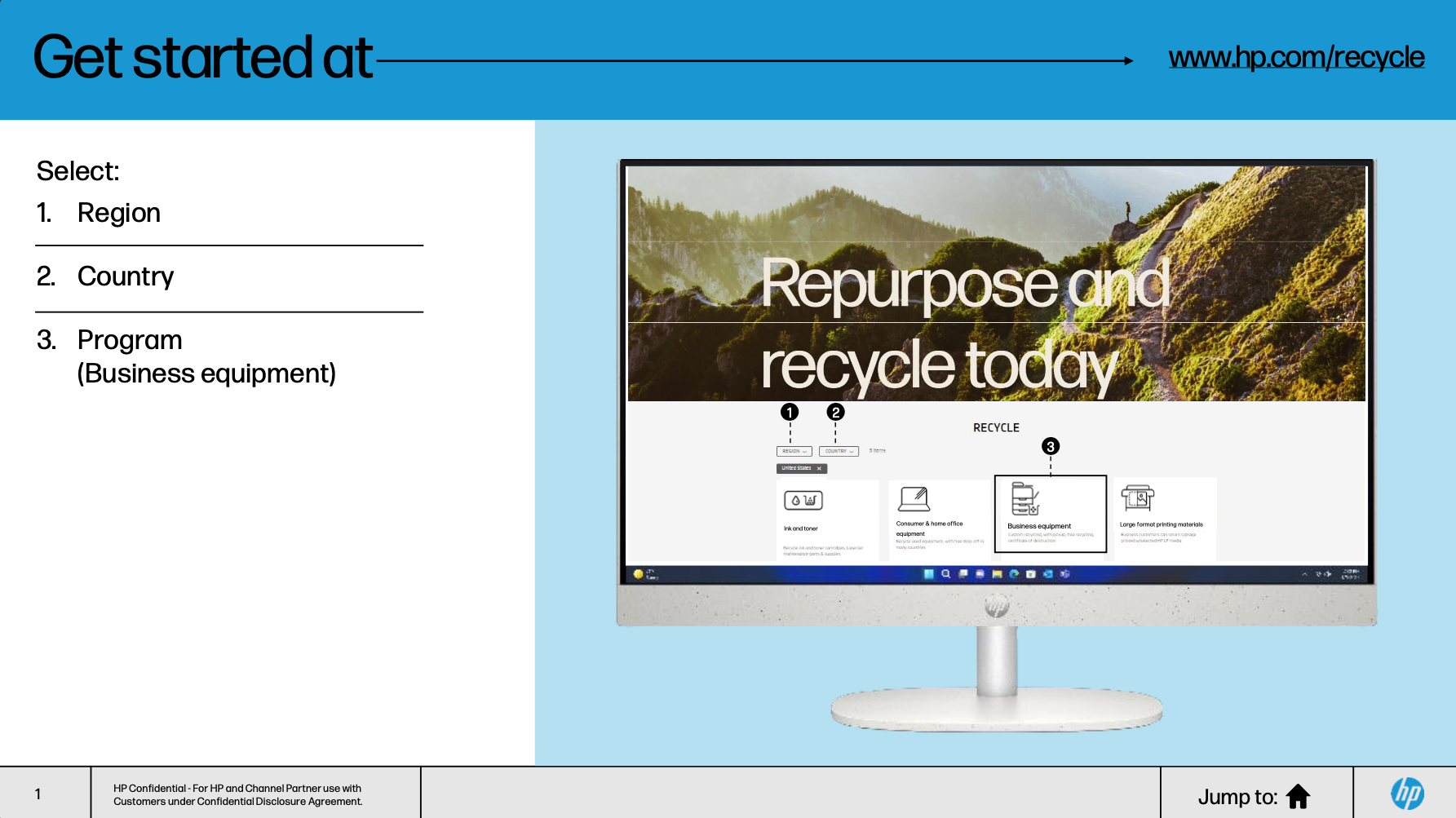This screenshot has height=818, width=1456.
Task: Remove the United States filter chip
Action: (x=819, y=468)
